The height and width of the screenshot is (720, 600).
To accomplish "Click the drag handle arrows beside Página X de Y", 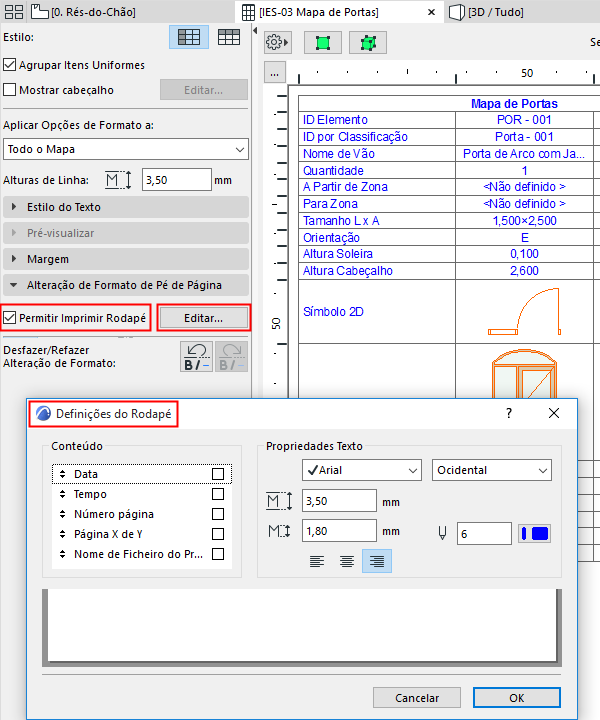I will coord(63,534).
